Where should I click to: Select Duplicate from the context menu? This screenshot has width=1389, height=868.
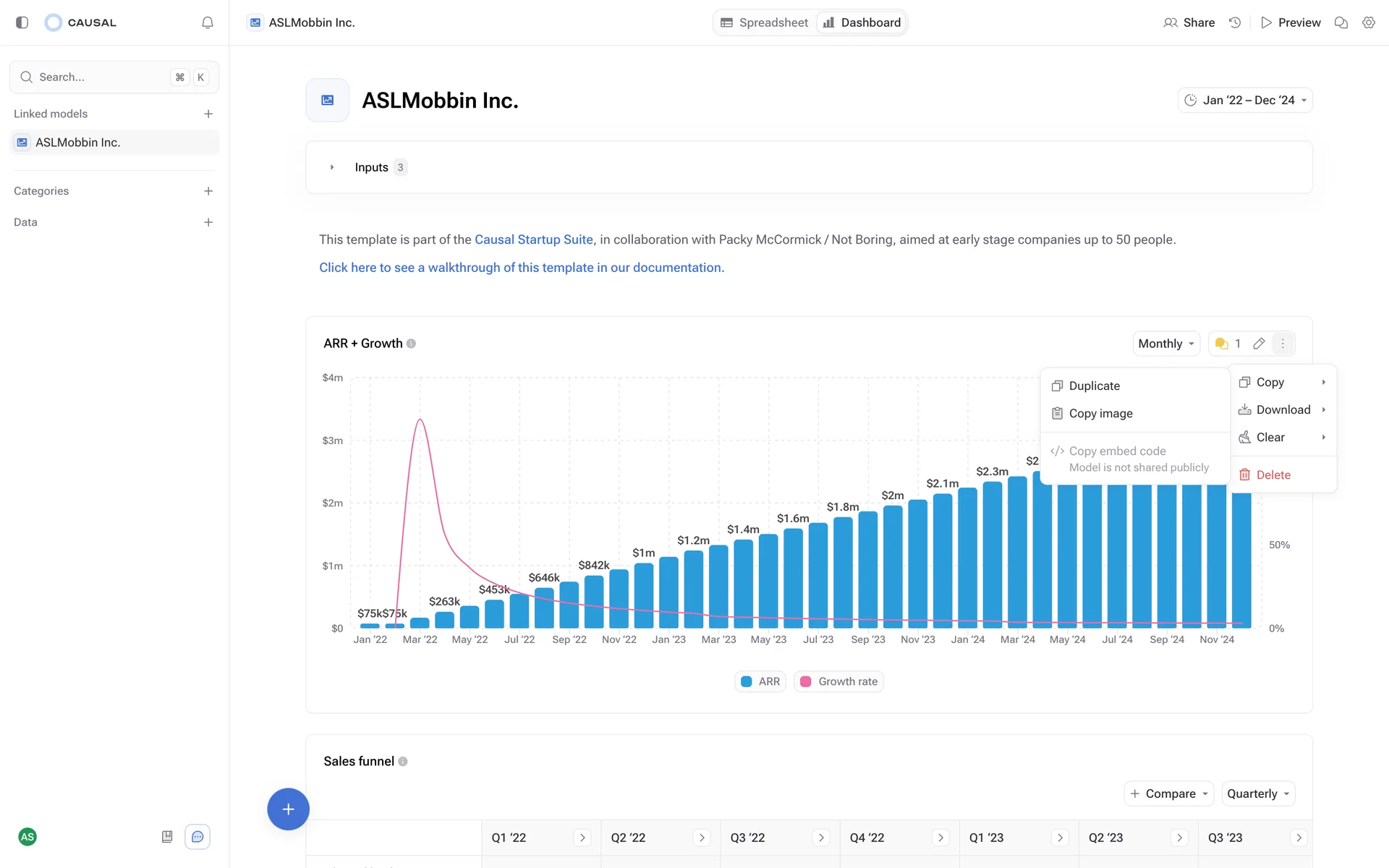[x=1094, y=386]
